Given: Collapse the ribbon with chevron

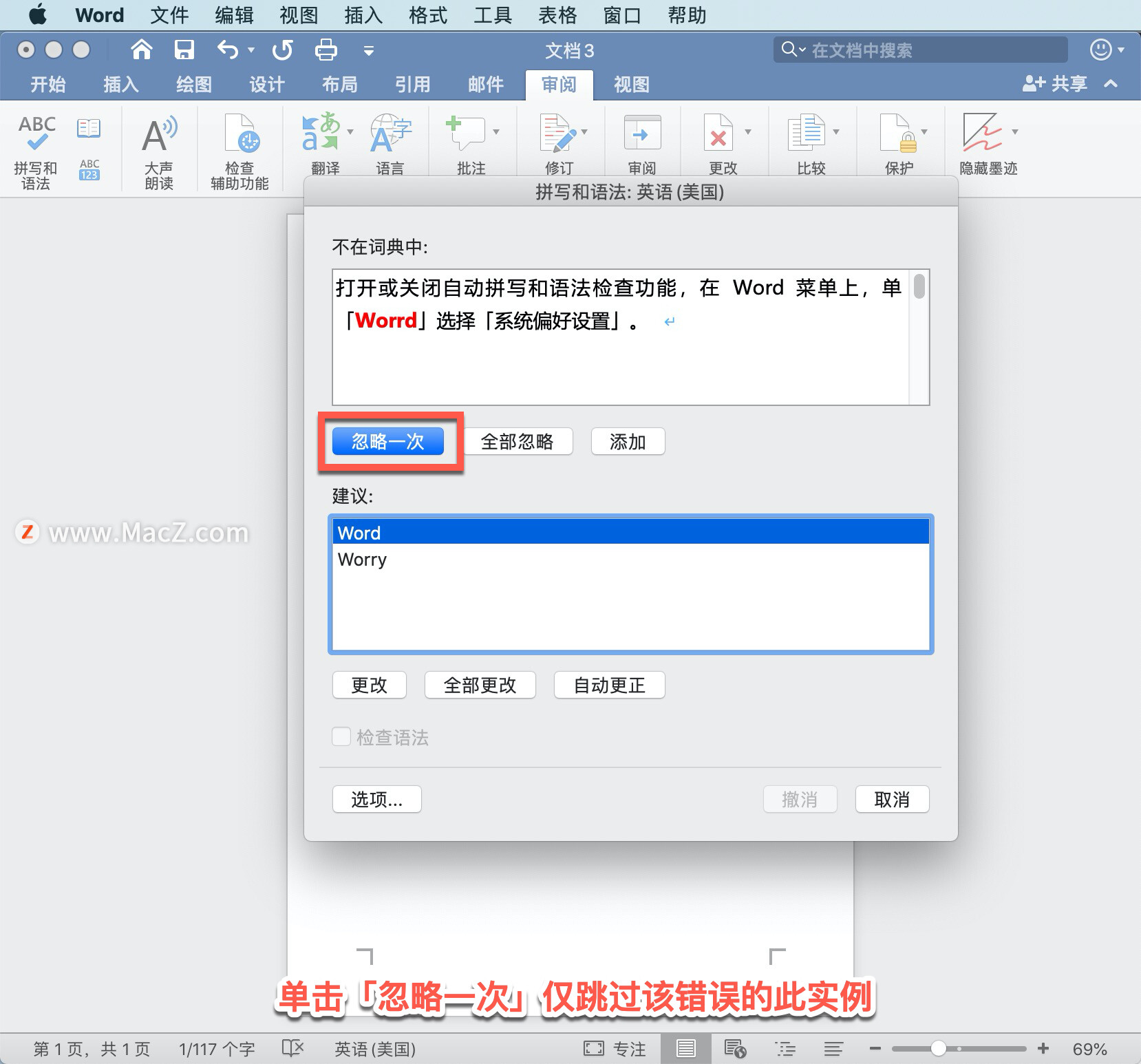Looking at the screenshot, I should [1110, 83].
